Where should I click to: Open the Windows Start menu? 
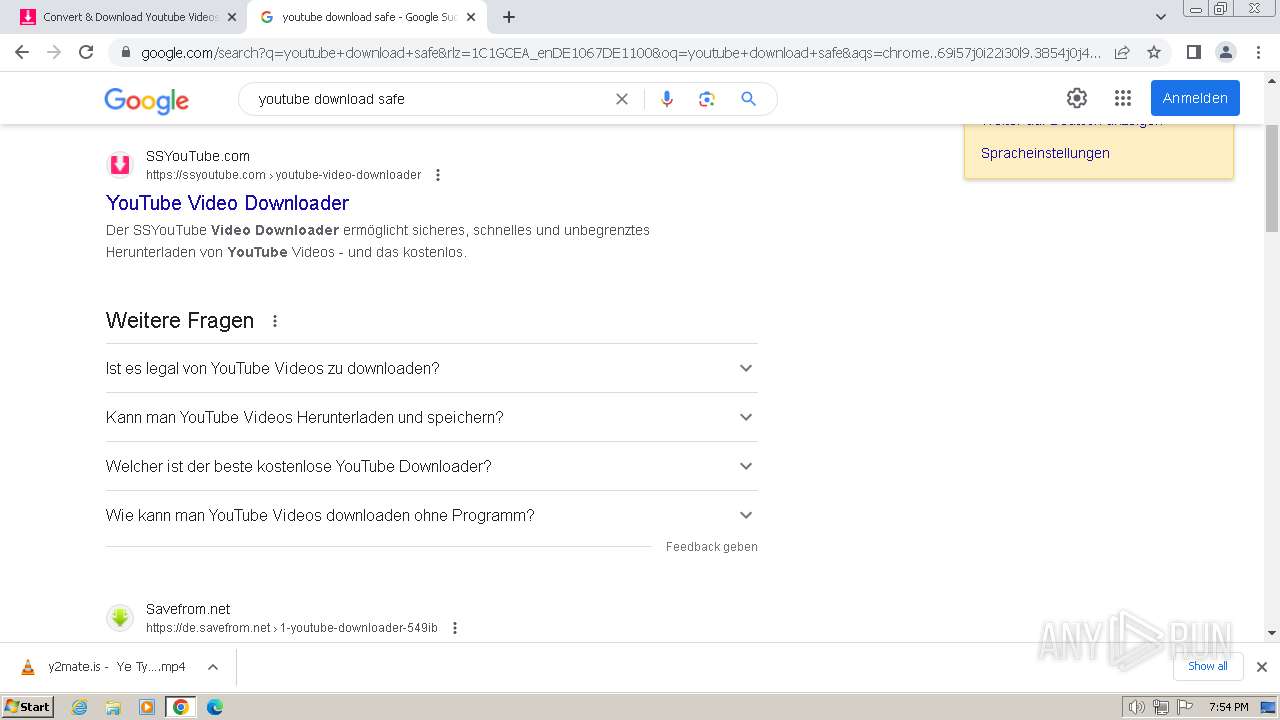tap(28, 707)
